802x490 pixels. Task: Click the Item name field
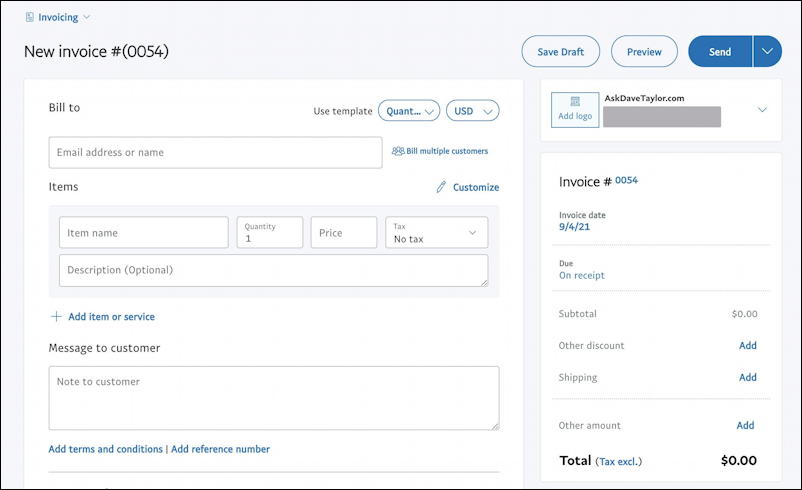coord(144,233)
